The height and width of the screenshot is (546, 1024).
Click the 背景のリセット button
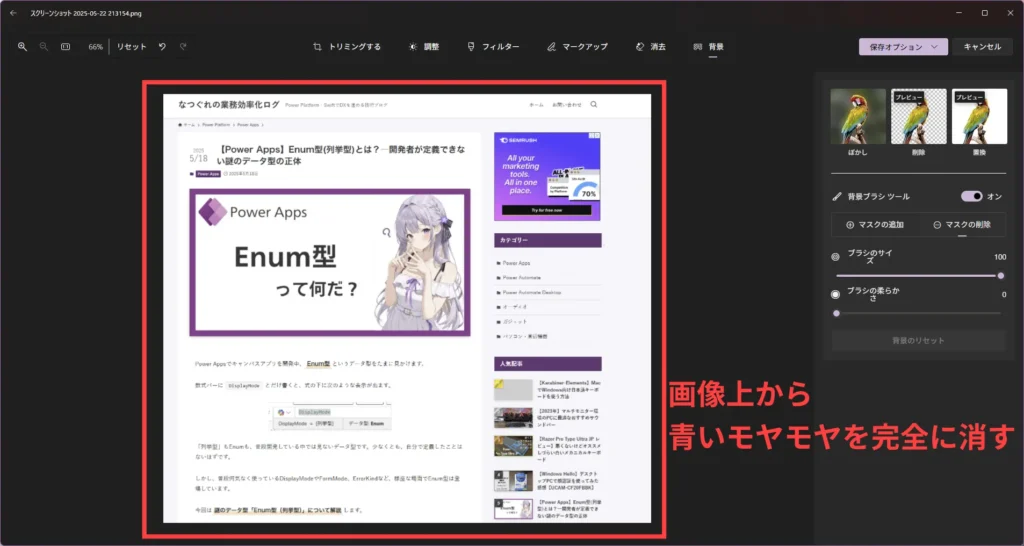[918, 340]
